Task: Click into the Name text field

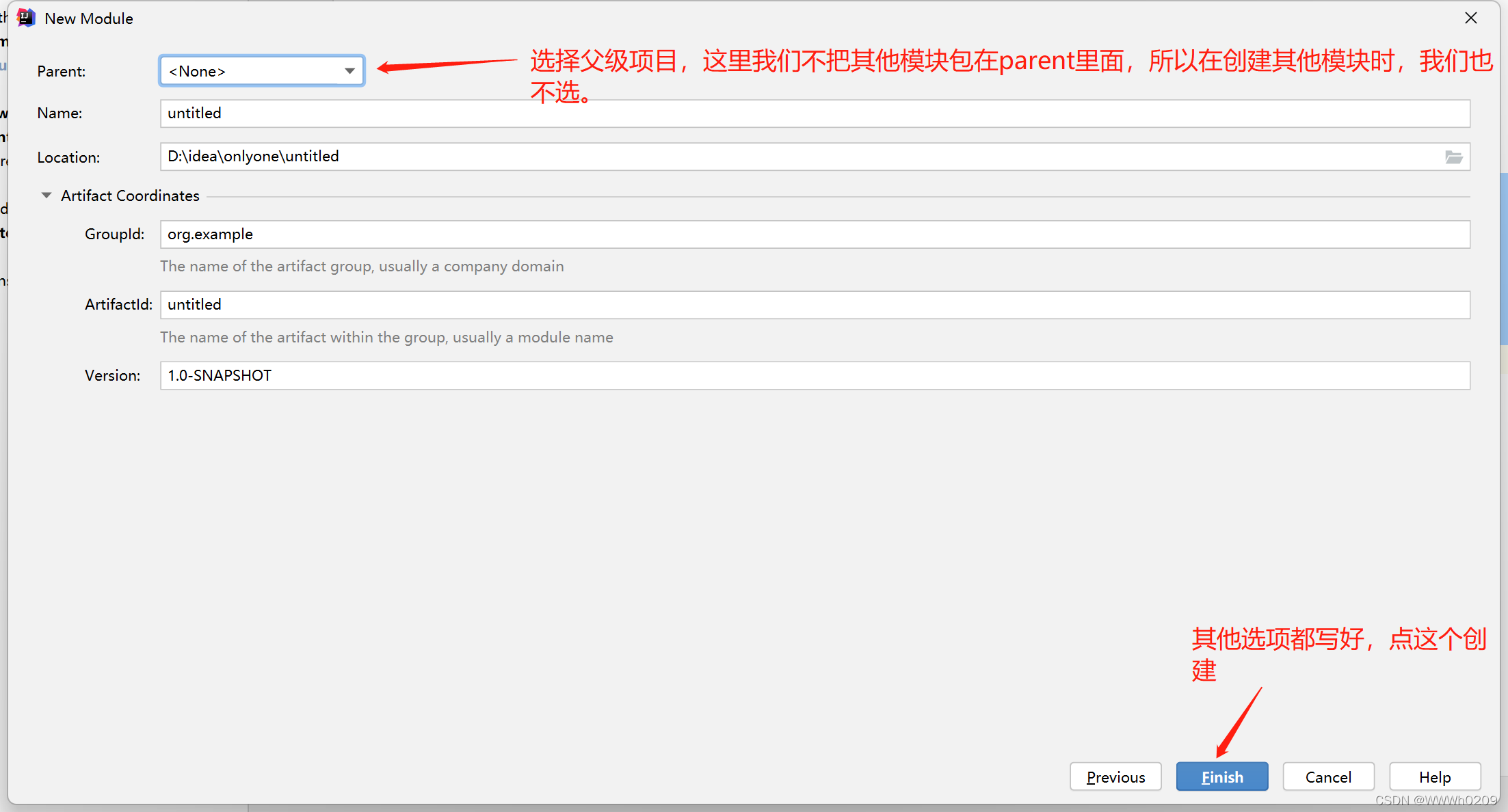Action: [x=814, y=113]
